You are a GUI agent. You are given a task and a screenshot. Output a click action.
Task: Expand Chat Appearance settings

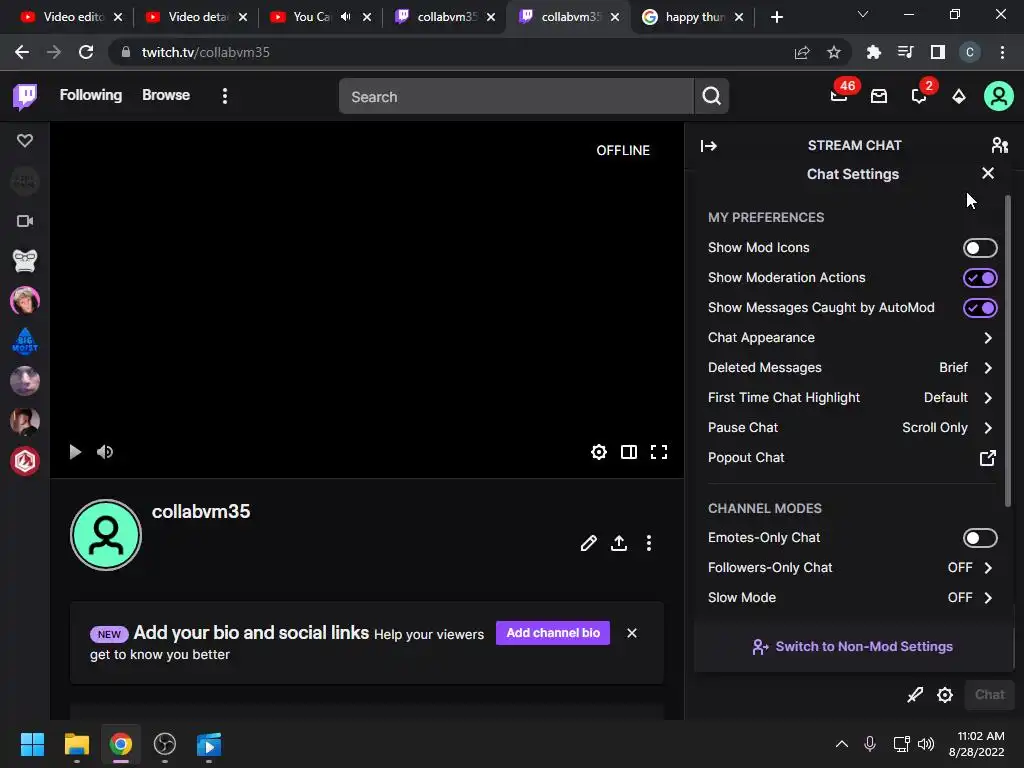pos(851,338)
